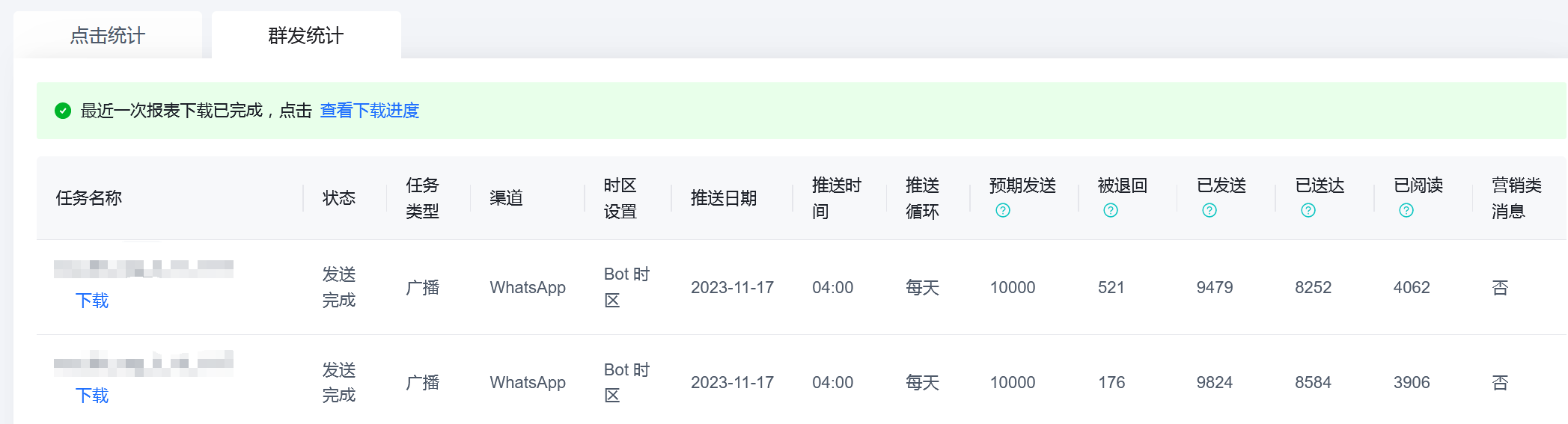The width and height of the screenshot is (1568, 424).
Task: Click help icon under 已阅读 header
Action: tap(1406, 211)
